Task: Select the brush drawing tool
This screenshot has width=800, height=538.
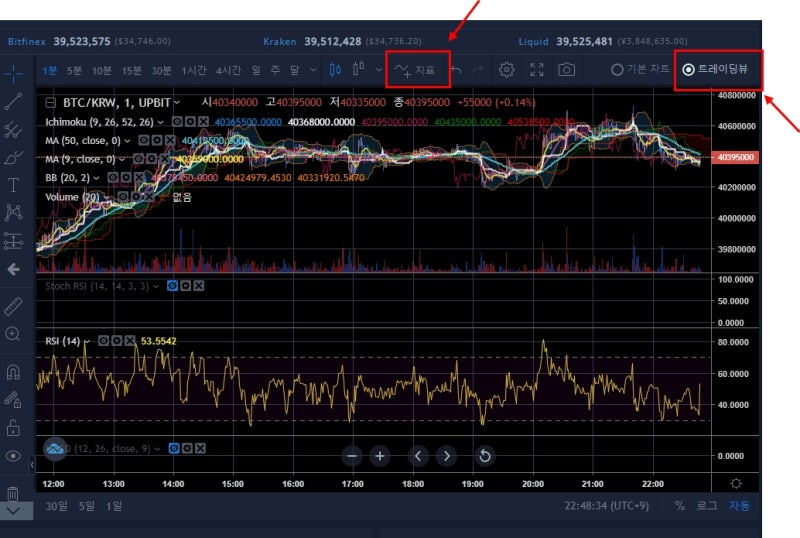Action: pos(13,158)
